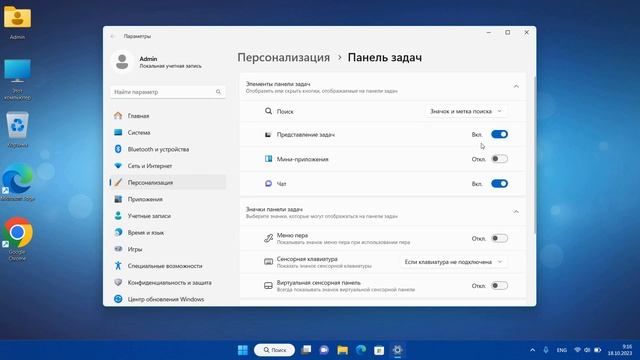Screen dimensions: 640x360
Task: Open Конфиденциальность и защита settings
Action: coord(168,282)
